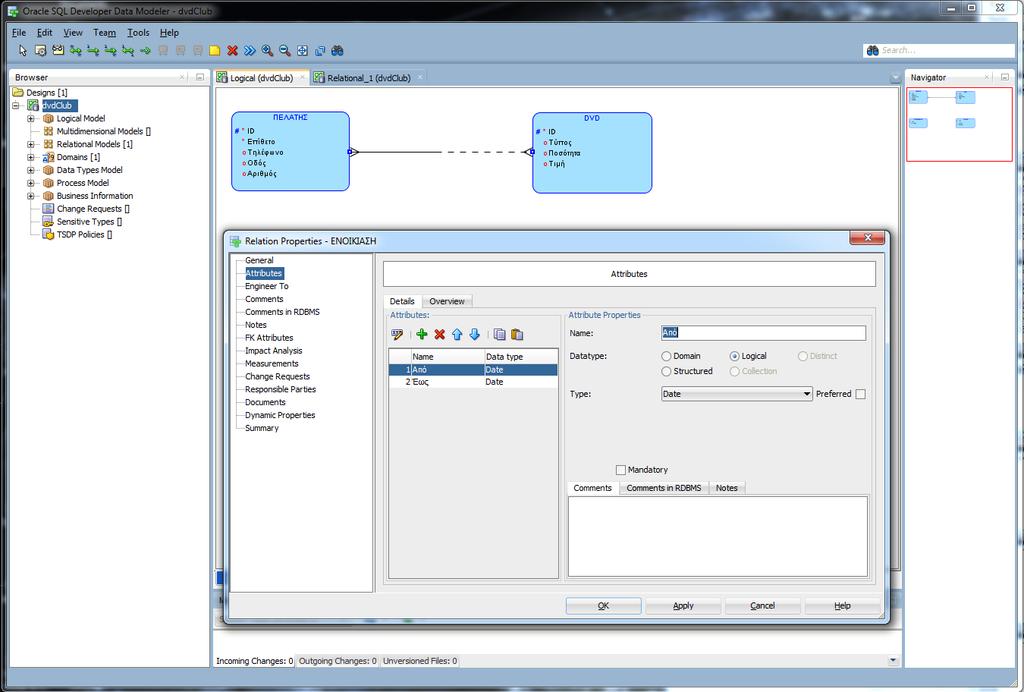Open the Comments in RDBMS tab under Mandatory
Screen dimensions: 1024x692
[664, 488]
